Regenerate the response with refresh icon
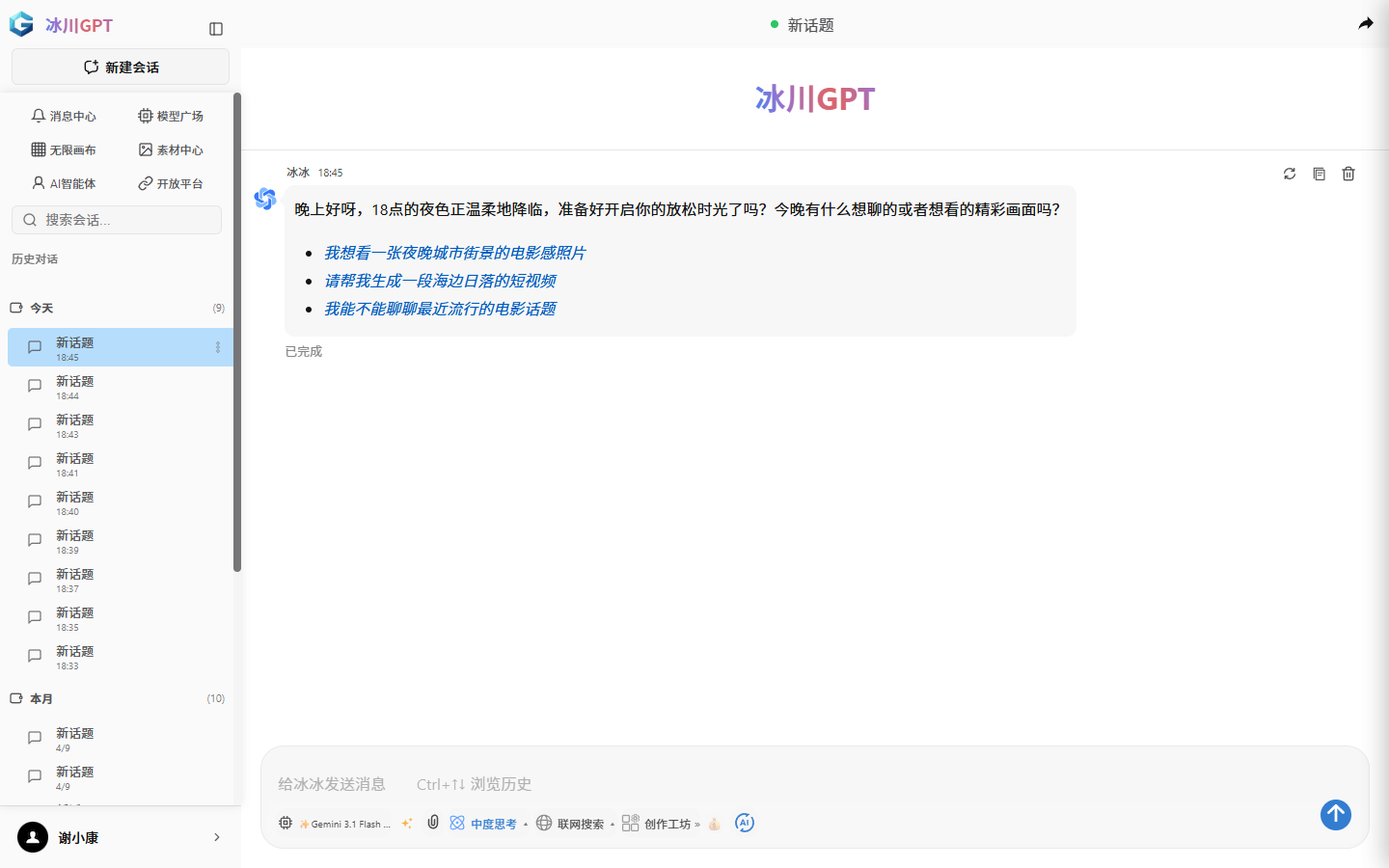The width and height of the screenshot is (1389, 868). click(x=1290, y=174)
